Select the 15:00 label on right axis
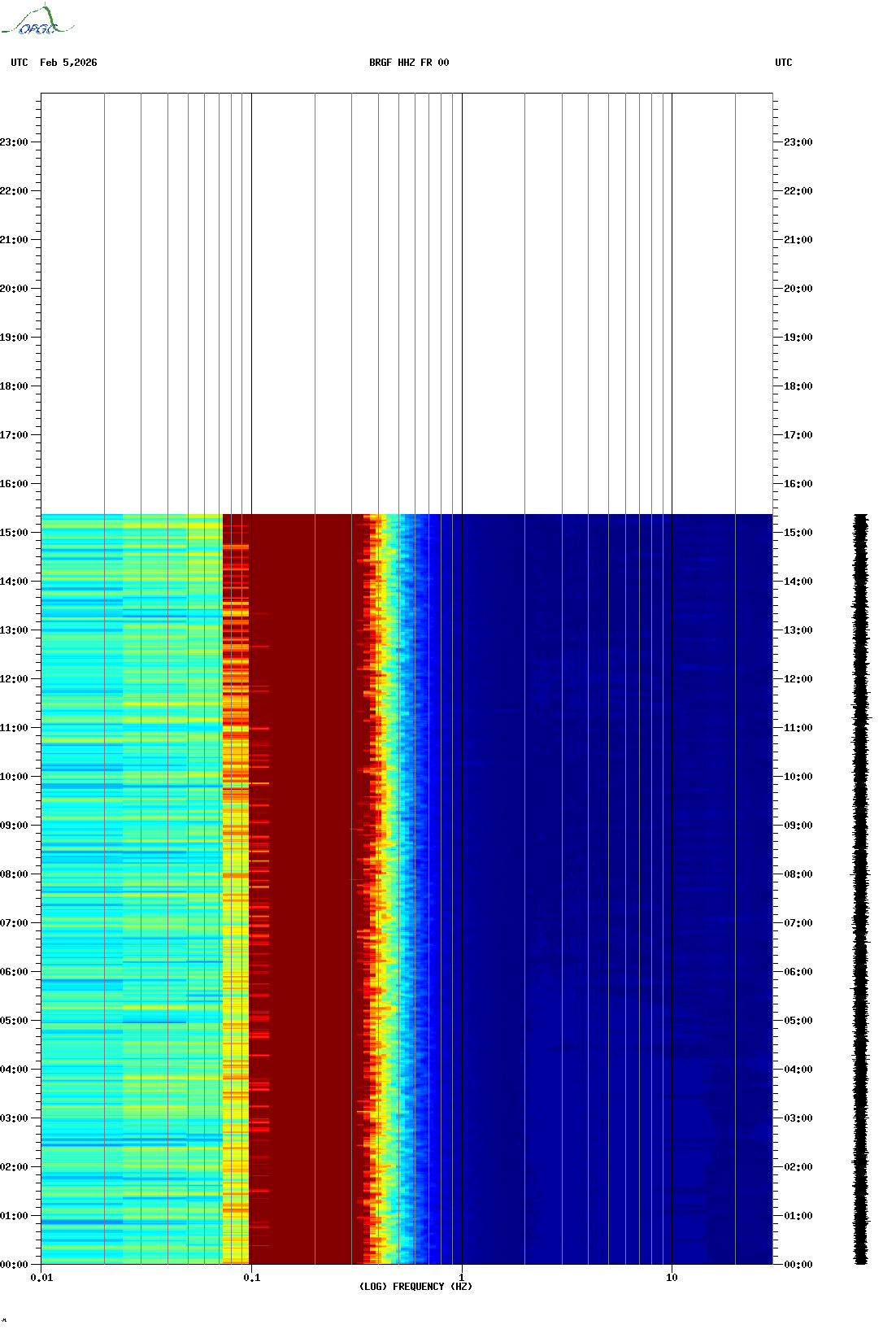Viewport: 896px width, 1329px height. pyautogui.click(x=798, y=533)
